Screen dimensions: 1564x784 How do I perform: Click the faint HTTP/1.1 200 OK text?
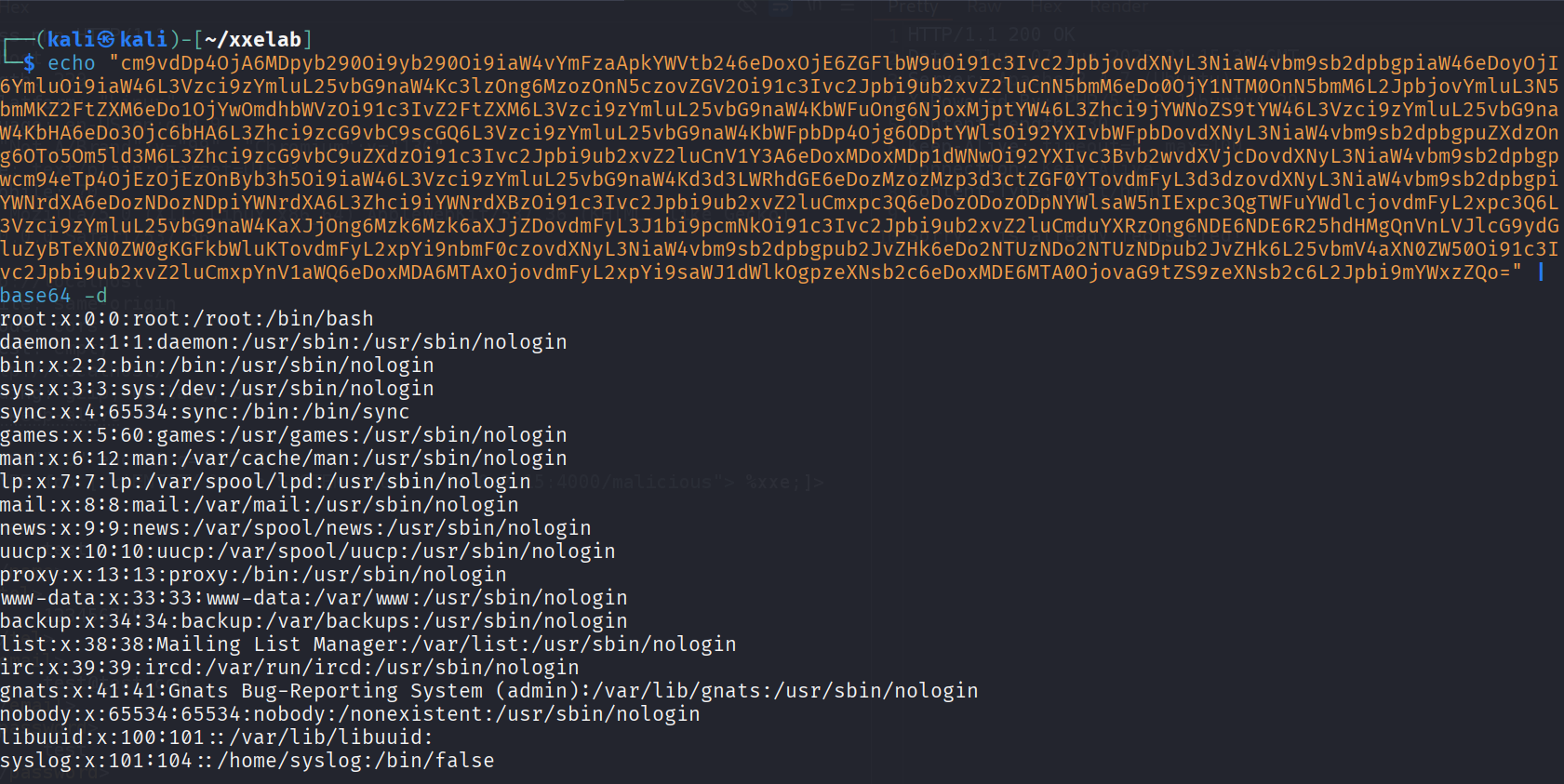coord(991,34)
